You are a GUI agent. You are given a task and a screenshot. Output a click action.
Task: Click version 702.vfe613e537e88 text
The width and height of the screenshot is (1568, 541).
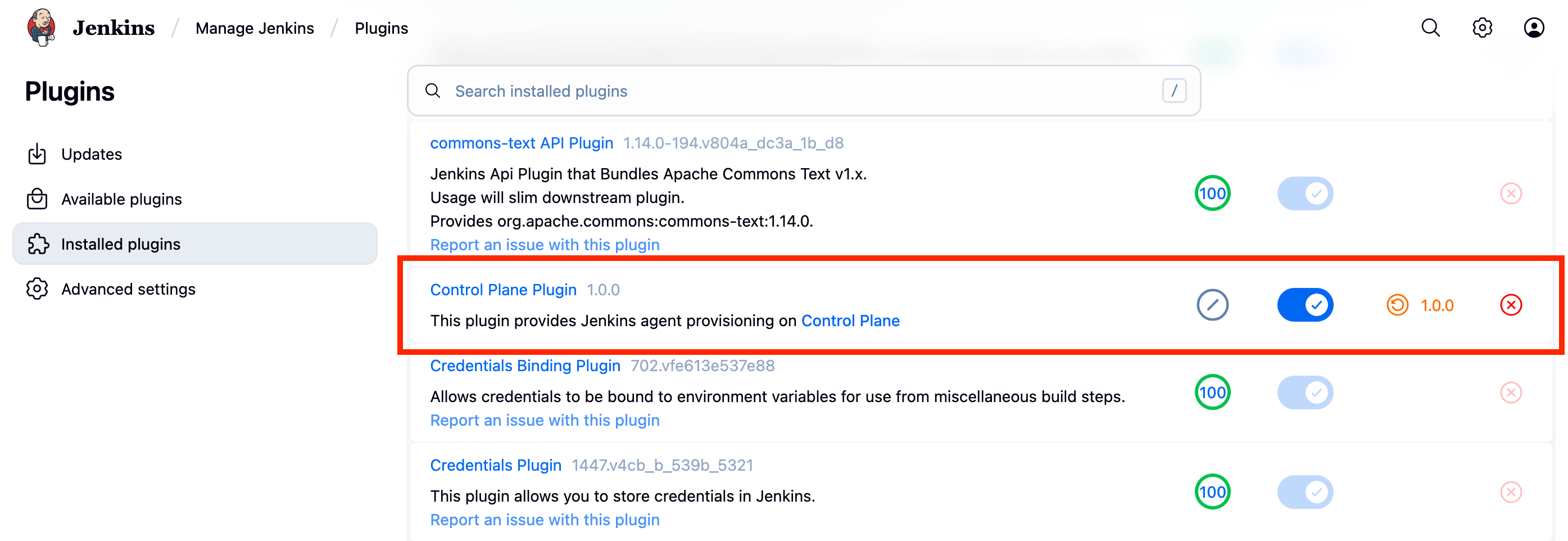(703, 366)
